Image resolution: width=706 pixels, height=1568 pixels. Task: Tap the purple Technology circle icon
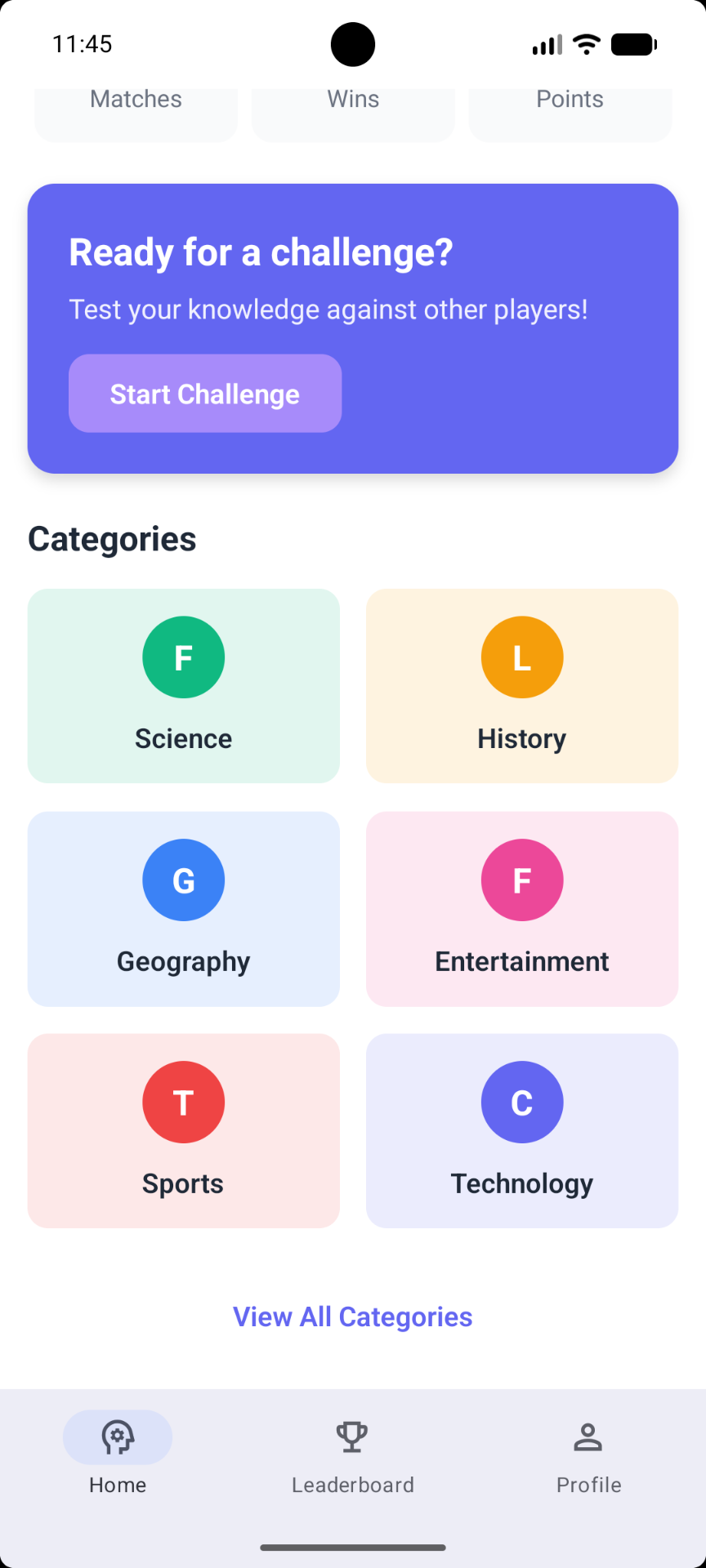tap(522, 1102)
